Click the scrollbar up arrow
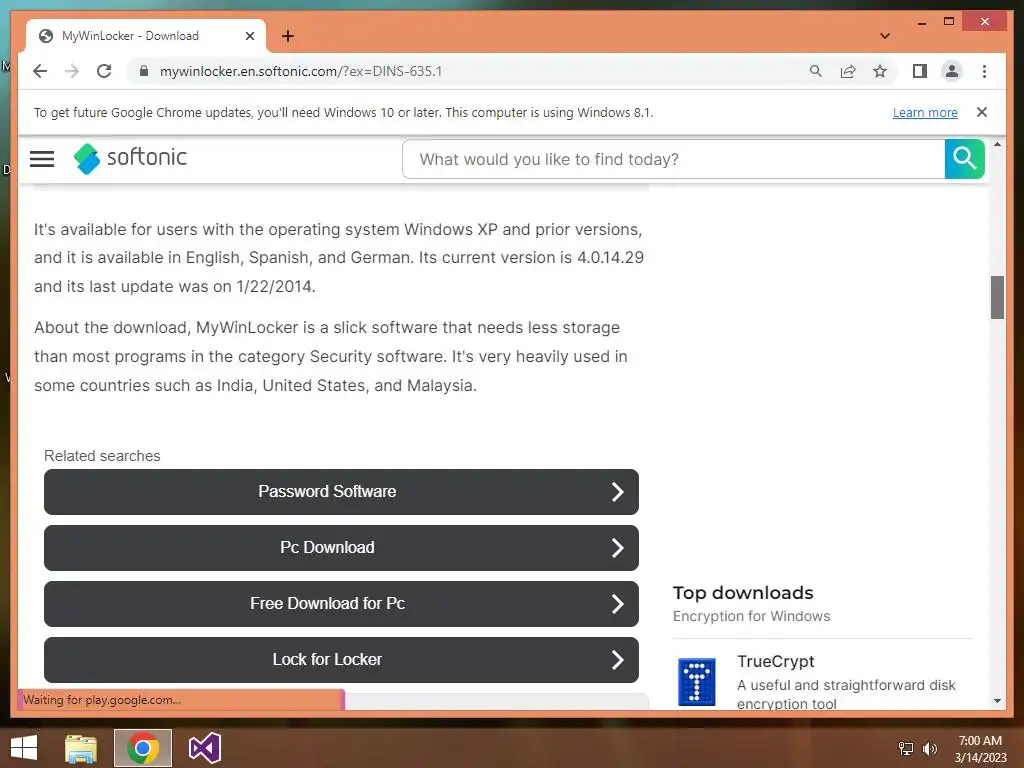The height and width of the screenshot is (768, 1024). pos(997,144)
